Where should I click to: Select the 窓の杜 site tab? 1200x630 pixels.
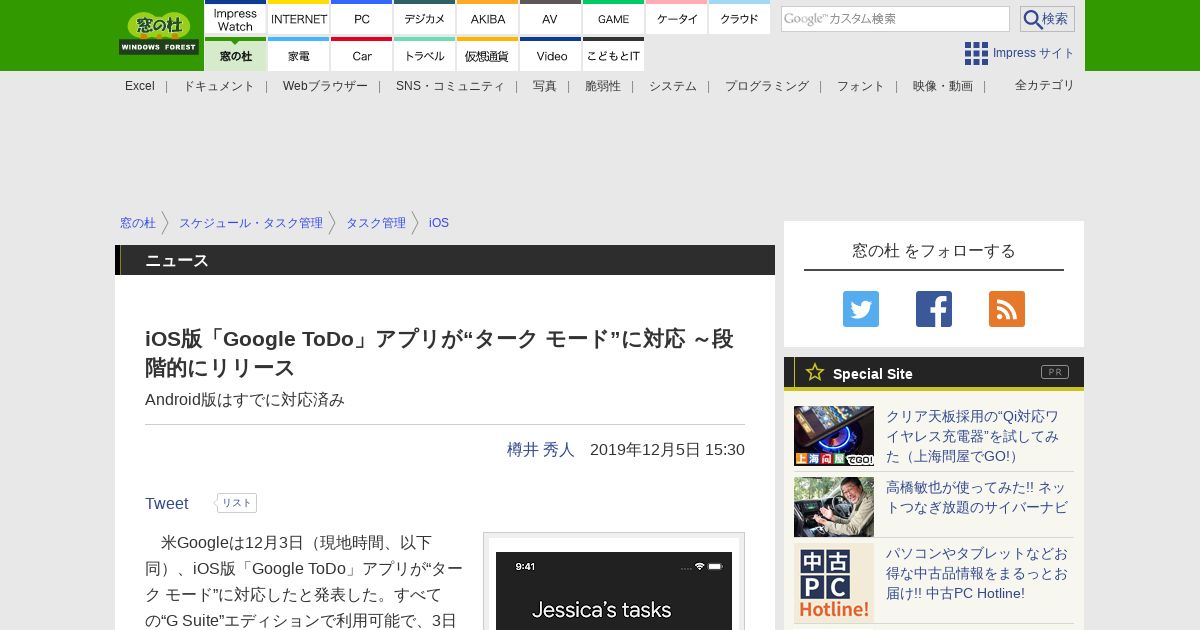(236, 55)
